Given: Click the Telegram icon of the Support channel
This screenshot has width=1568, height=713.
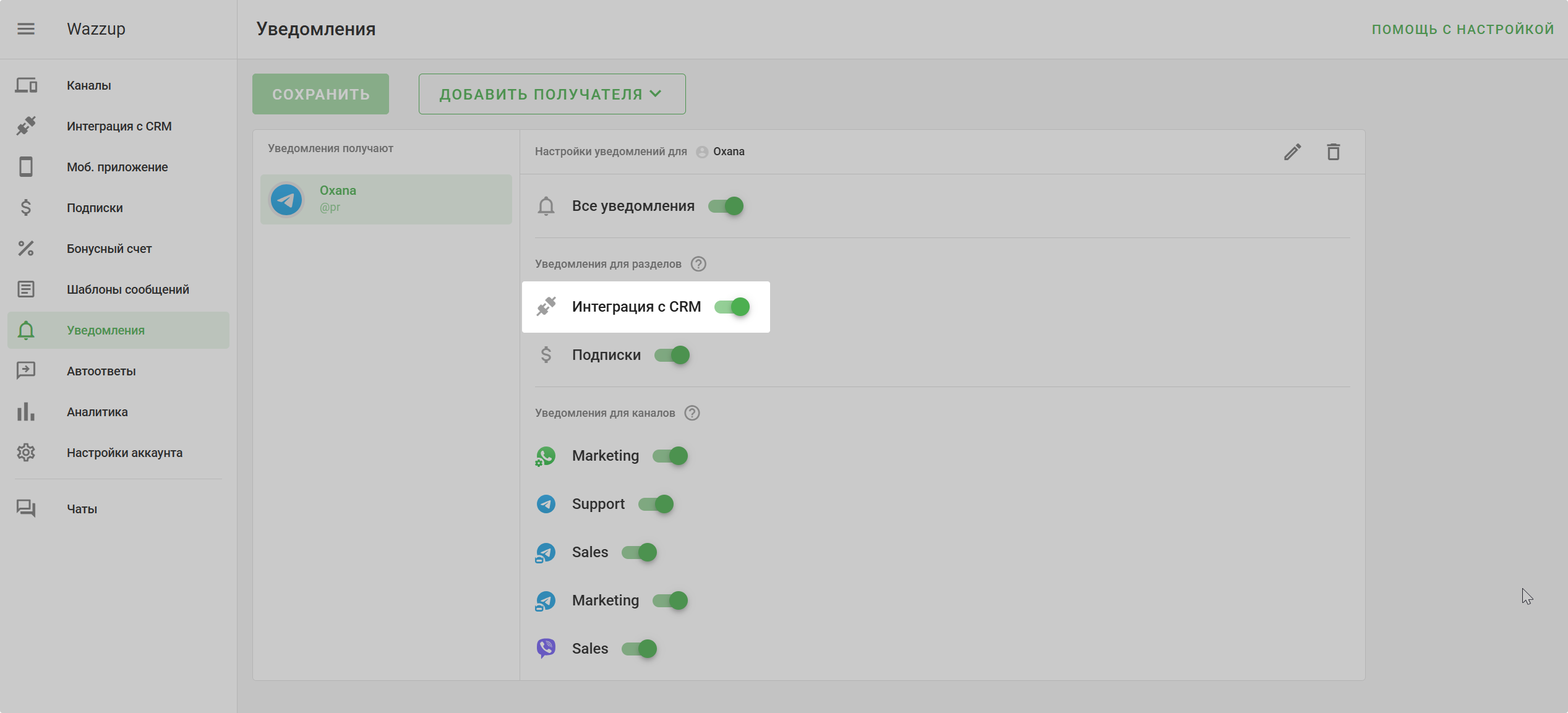Looking at the screenshot, I should [546, 505].
